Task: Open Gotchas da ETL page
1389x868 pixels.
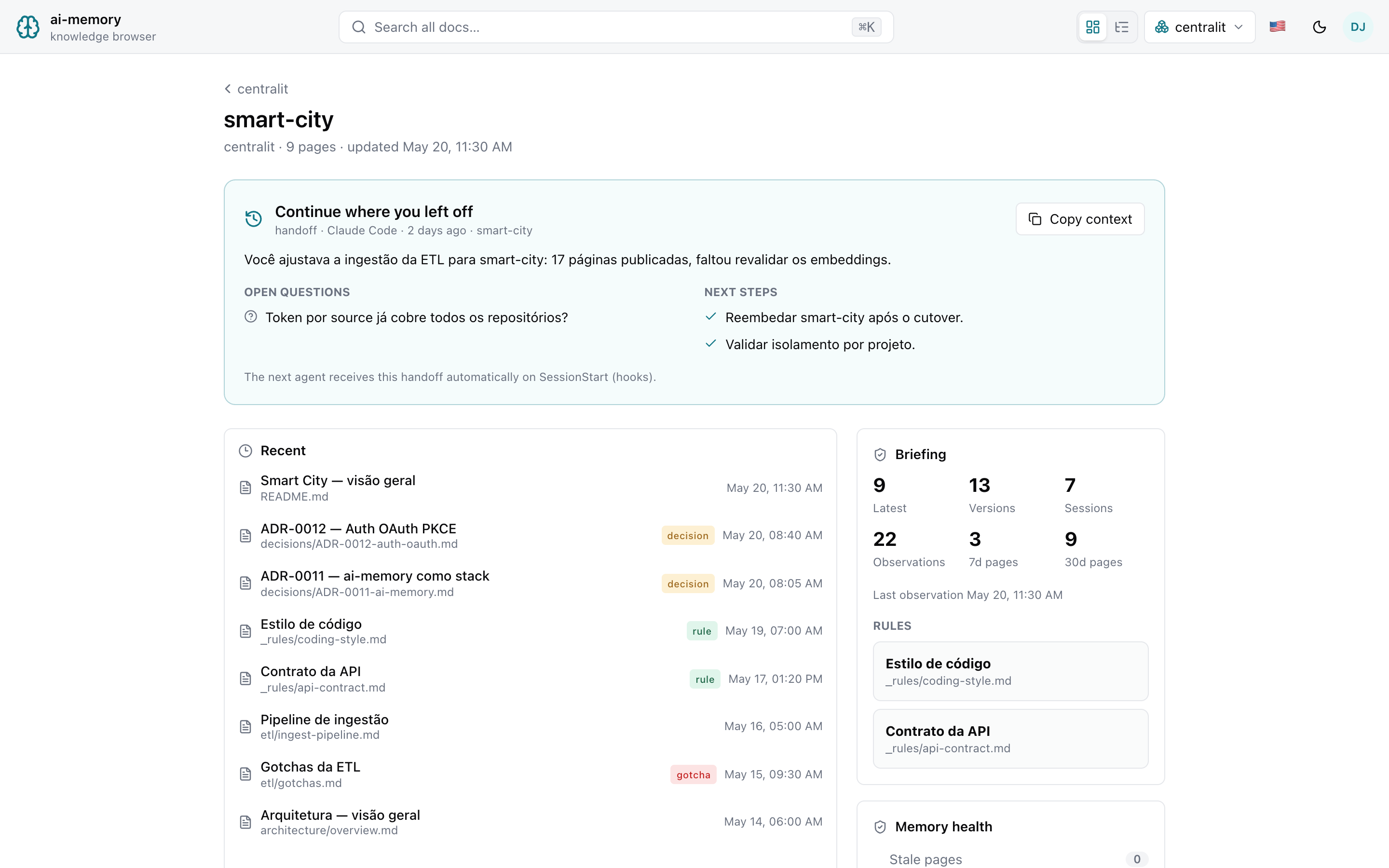Action: click(531, 774)
